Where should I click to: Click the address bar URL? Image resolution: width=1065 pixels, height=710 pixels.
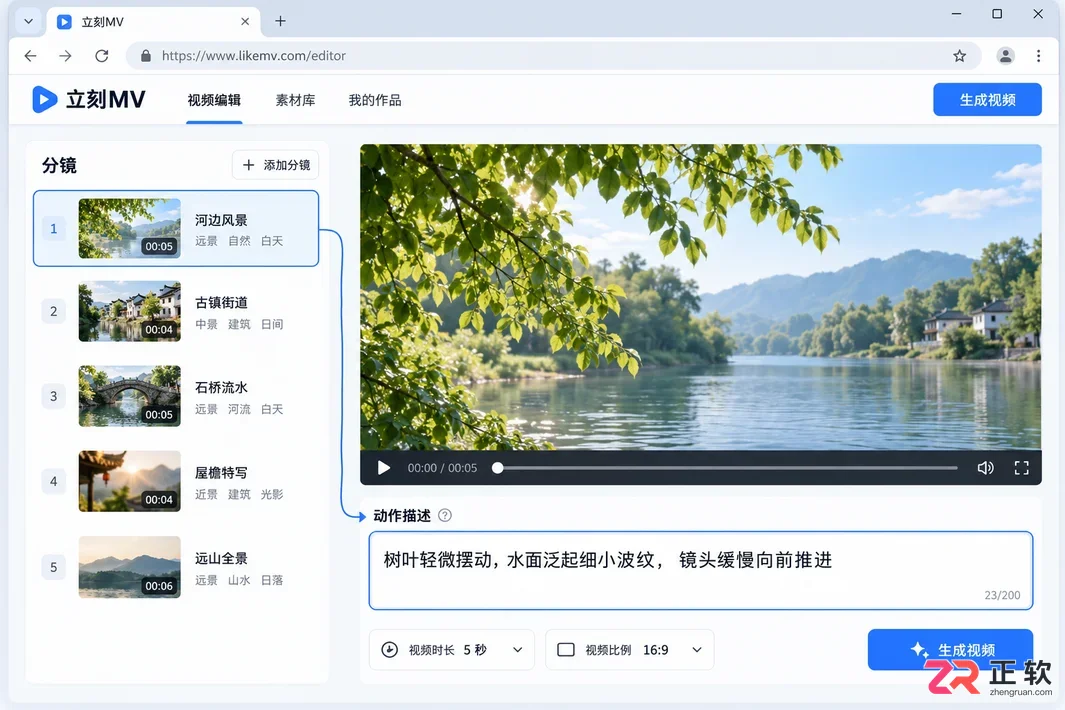coord(254,56)
